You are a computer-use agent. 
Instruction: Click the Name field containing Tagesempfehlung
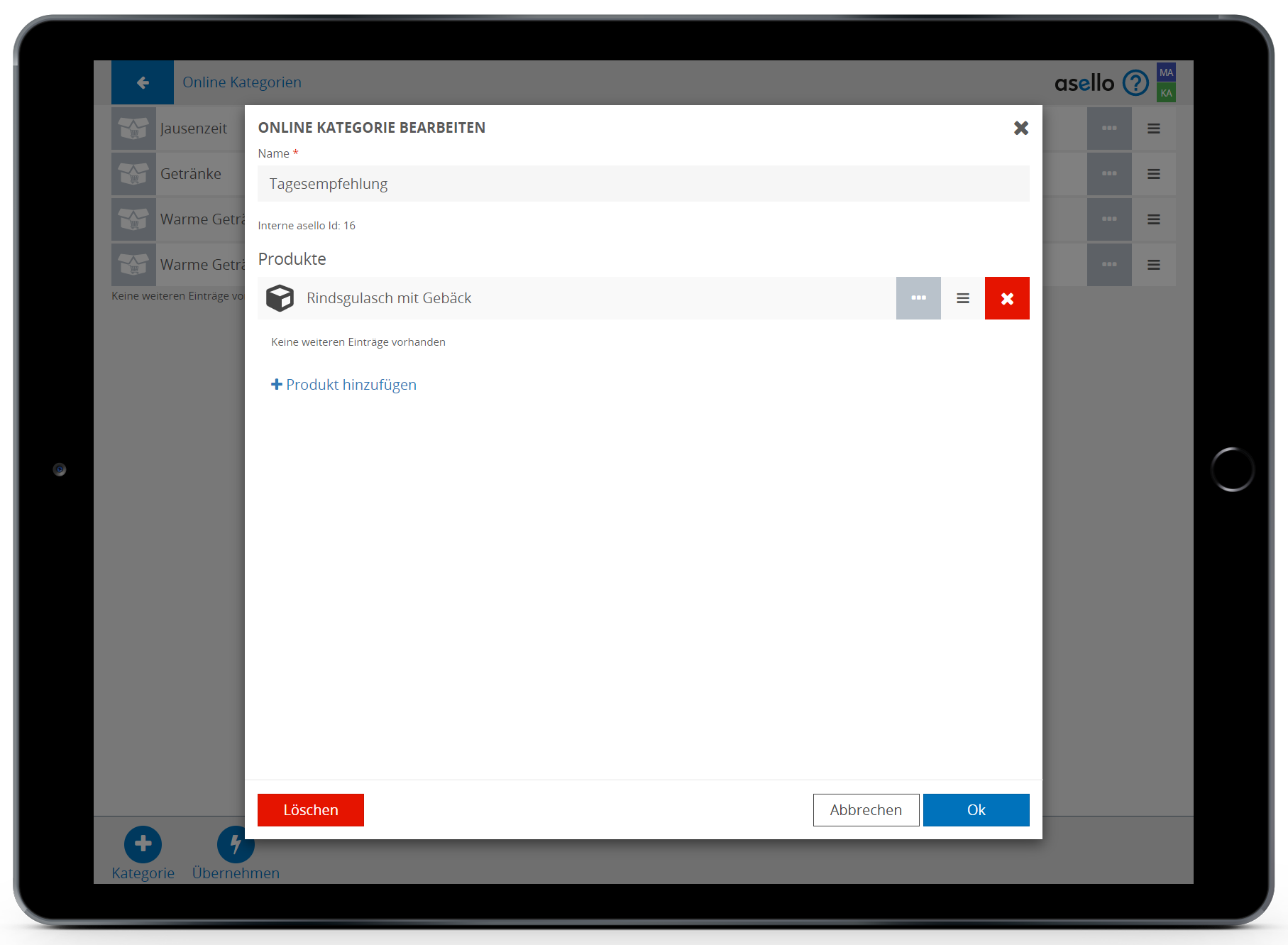coord(643,184)
